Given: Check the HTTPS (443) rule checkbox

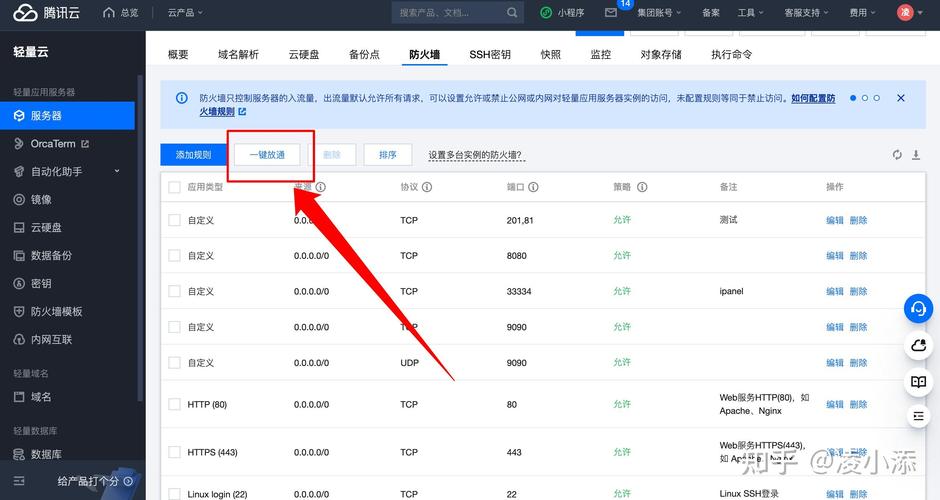Looking at the screenshot, I should (x=174, y=452).
